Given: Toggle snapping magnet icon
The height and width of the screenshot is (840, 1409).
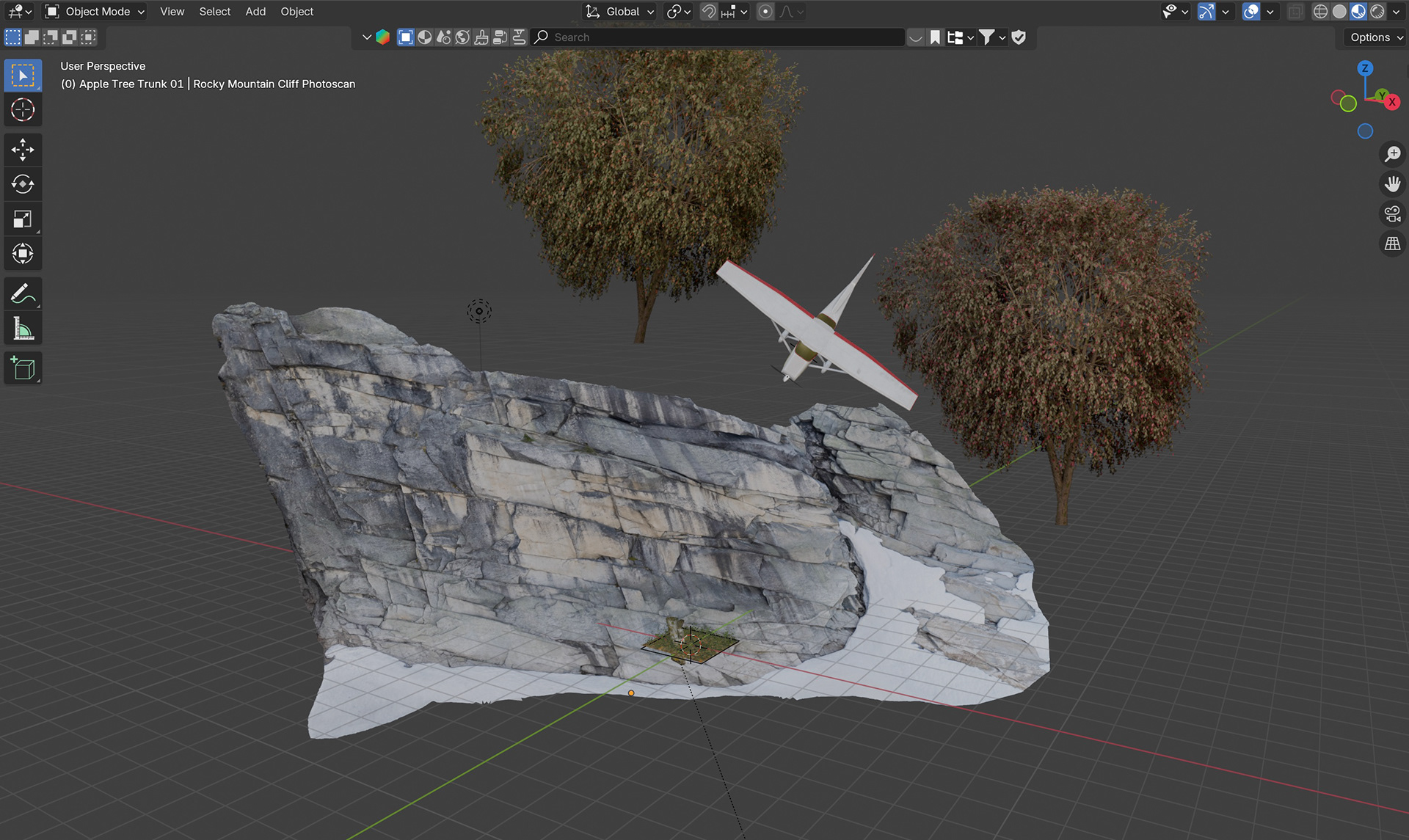Looking at the screenshot, I should (x=708, y=12).
